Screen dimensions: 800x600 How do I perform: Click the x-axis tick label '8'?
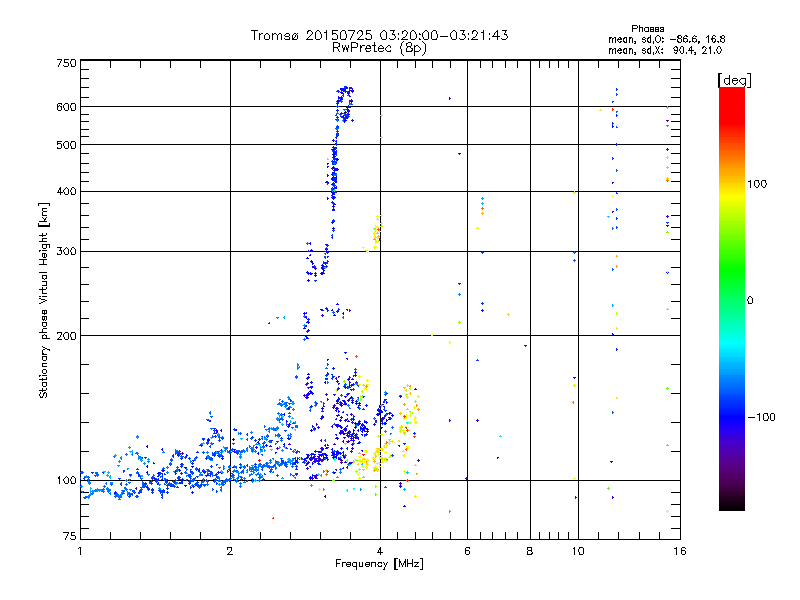[530, 551]
